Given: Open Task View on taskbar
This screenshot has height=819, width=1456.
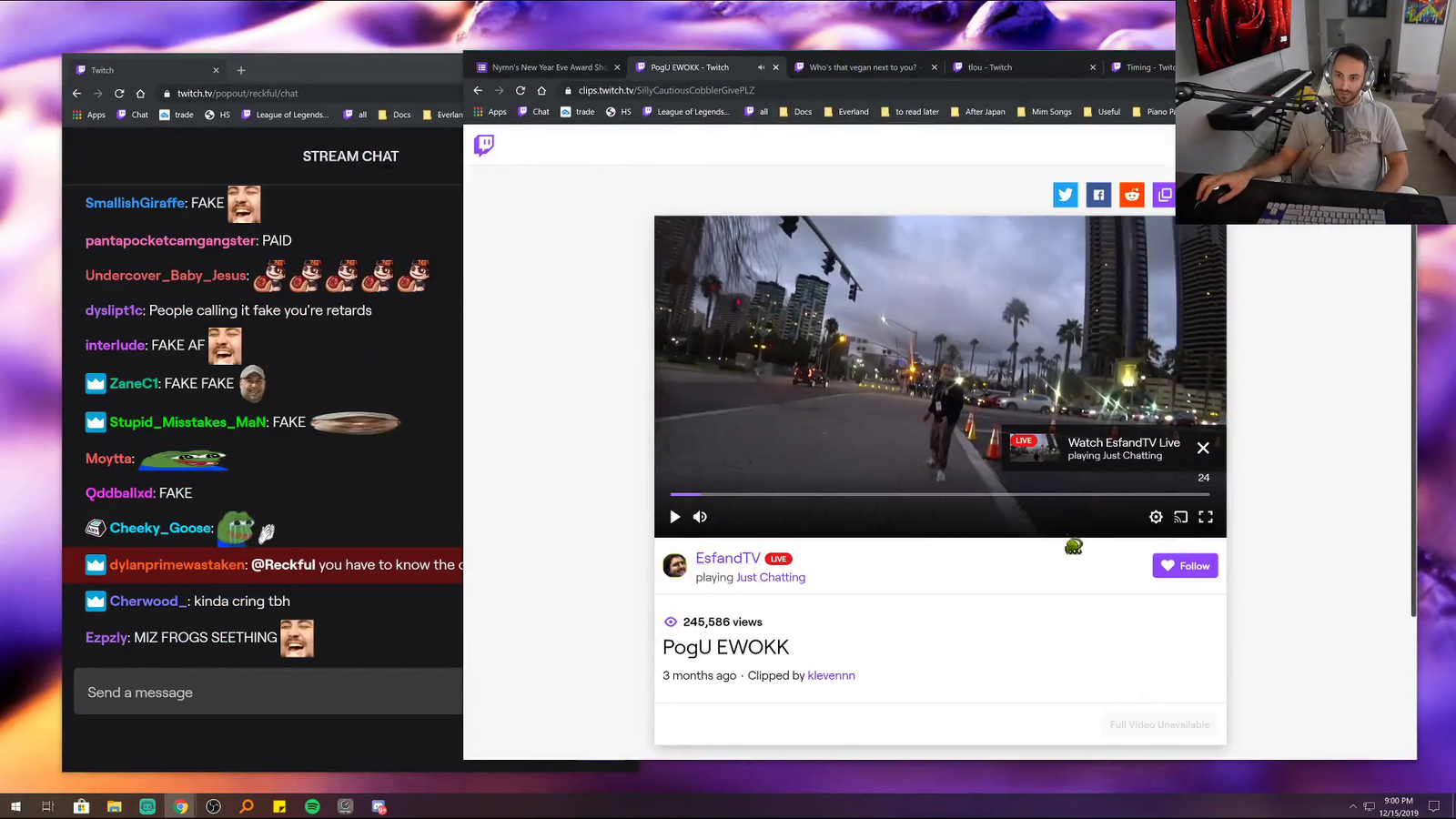Looking at the screenshot, I should 48,806.
